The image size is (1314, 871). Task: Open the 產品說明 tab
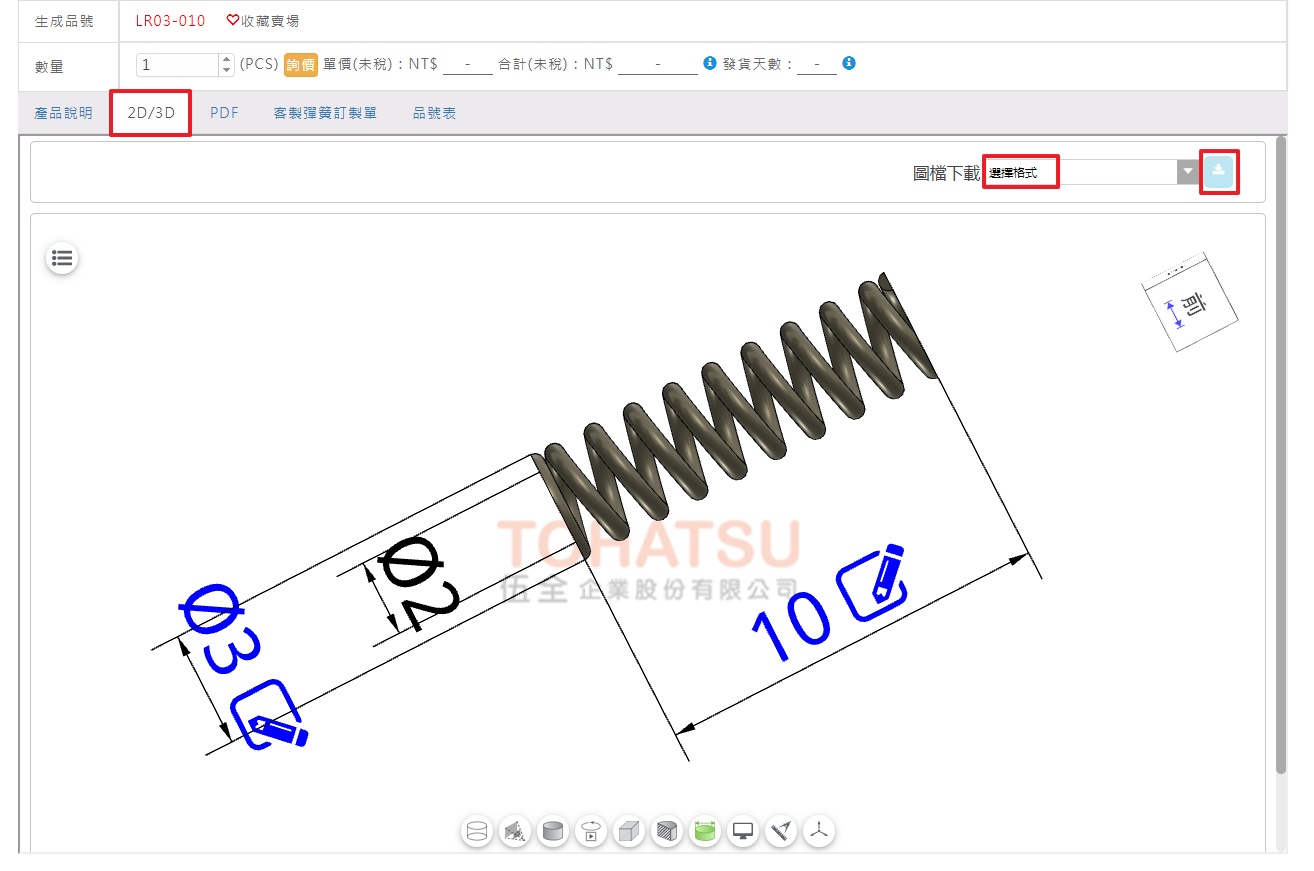(63, 113)
